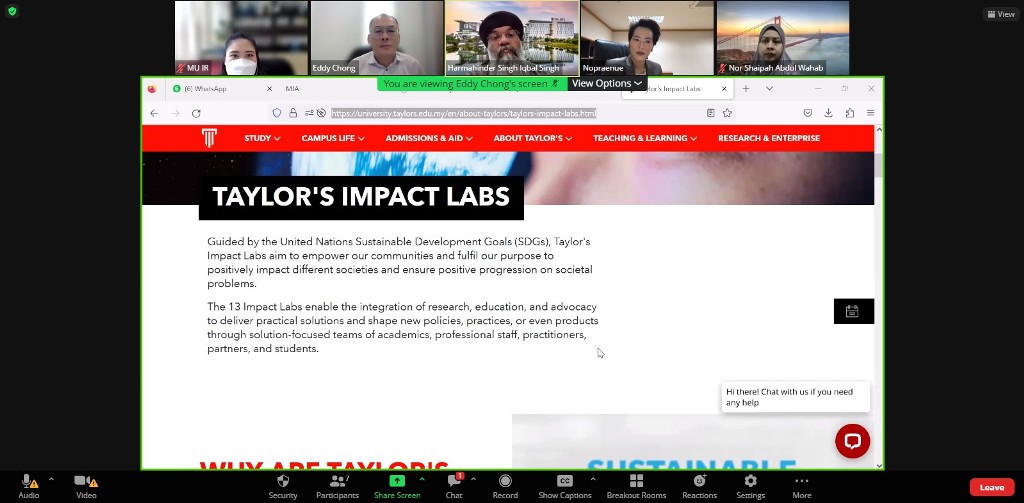Open the Security shield icon in Zoom toolbar
The height and width of the screenshot is (503, 1024).
pos(282,481)
